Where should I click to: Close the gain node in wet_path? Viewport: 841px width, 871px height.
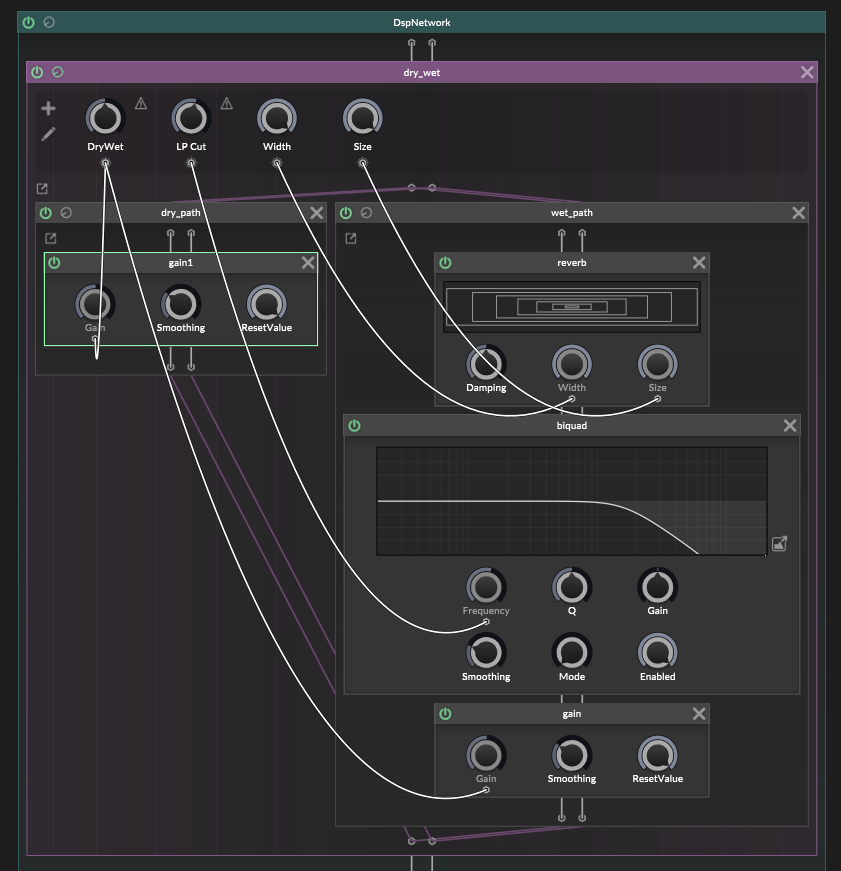[699, 714]
